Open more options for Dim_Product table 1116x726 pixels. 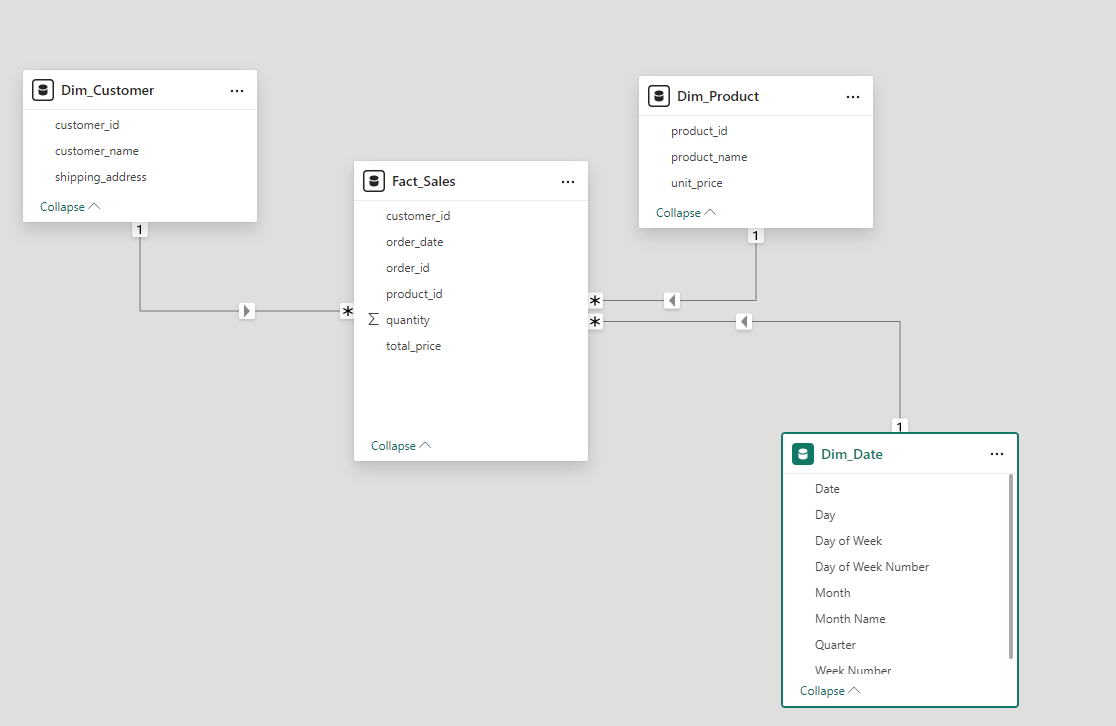pos(853,97)
